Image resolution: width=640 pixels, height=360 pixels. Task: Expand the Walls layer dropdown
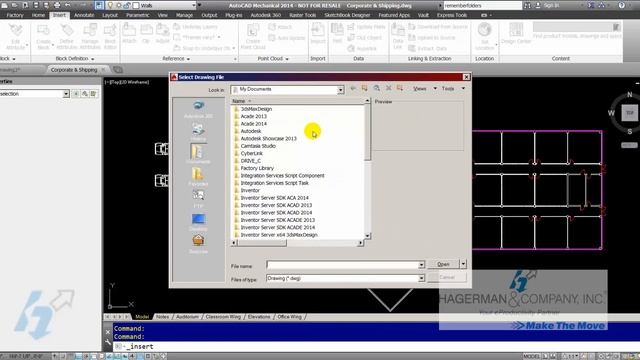coord(194,5)
